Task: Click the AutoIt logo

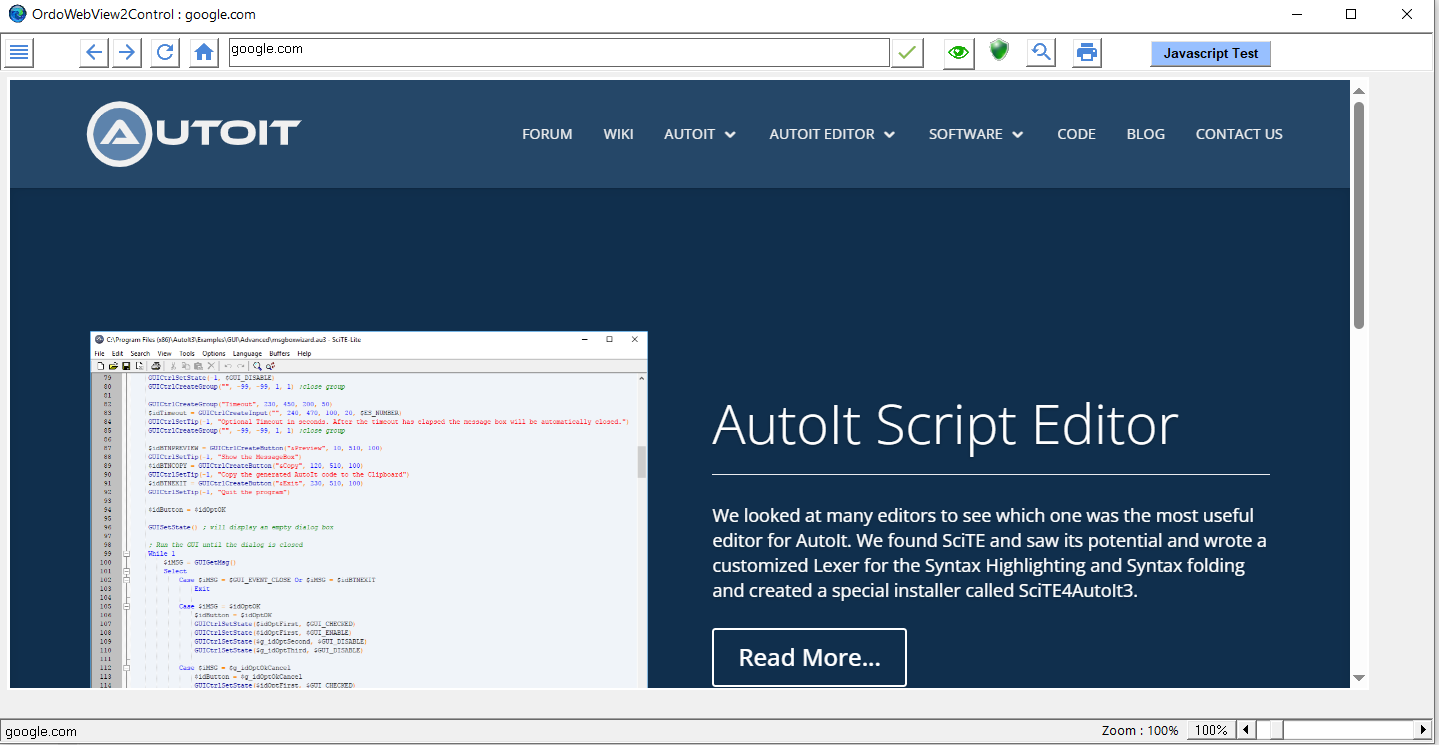Action: click(x=194, y=133)
